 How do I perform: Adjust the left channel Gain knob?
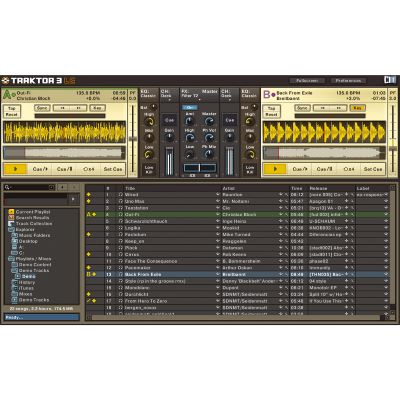(169, 137)
